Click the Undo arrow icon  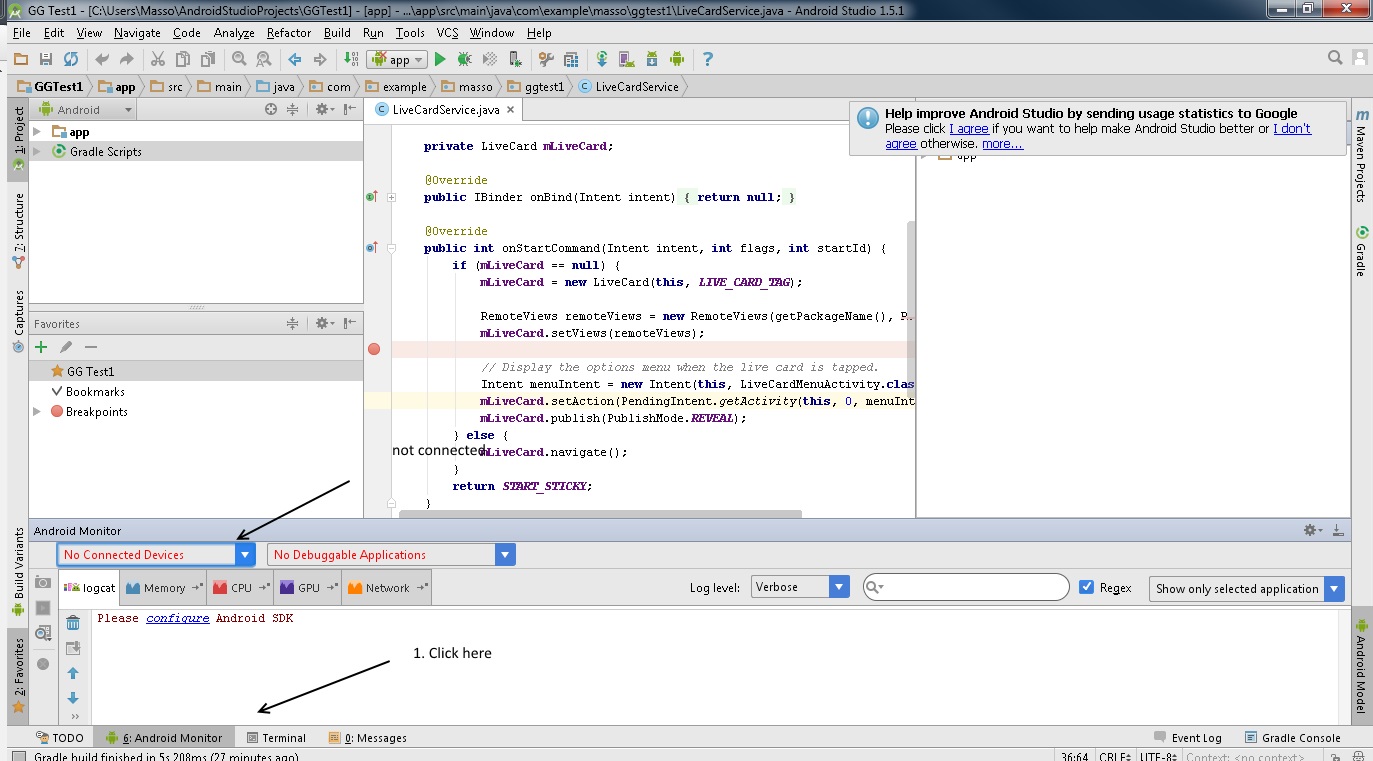pos(102,60)
